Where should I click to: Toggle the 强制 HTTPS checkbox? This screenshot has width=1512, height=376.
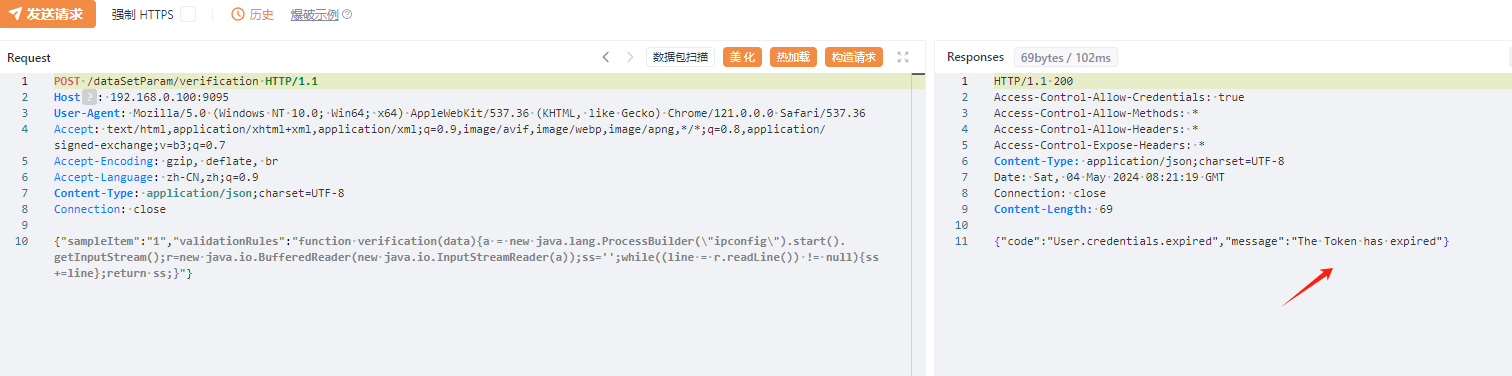188,15
